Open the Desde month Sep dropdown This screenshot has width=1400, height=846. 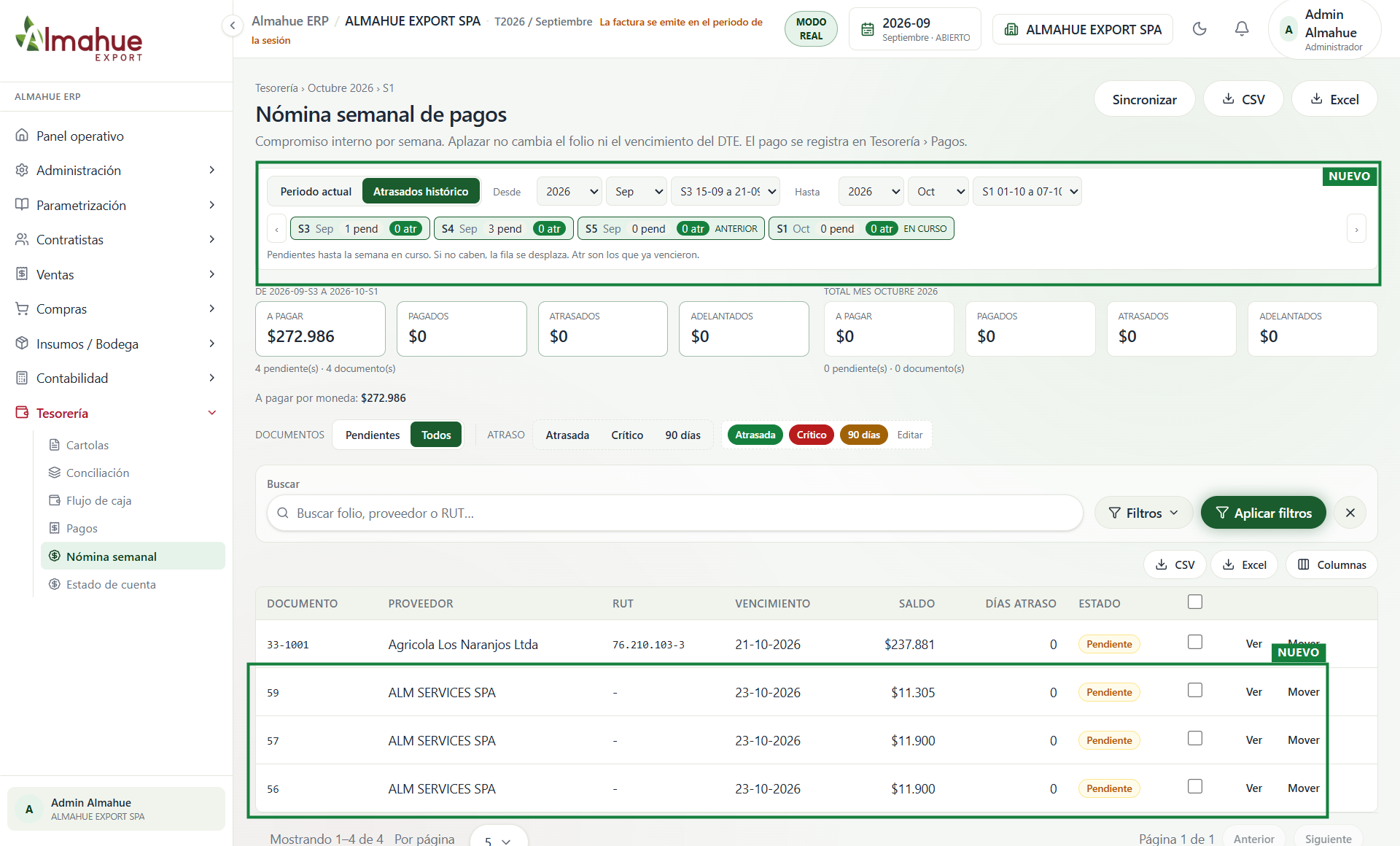point(637,191)
